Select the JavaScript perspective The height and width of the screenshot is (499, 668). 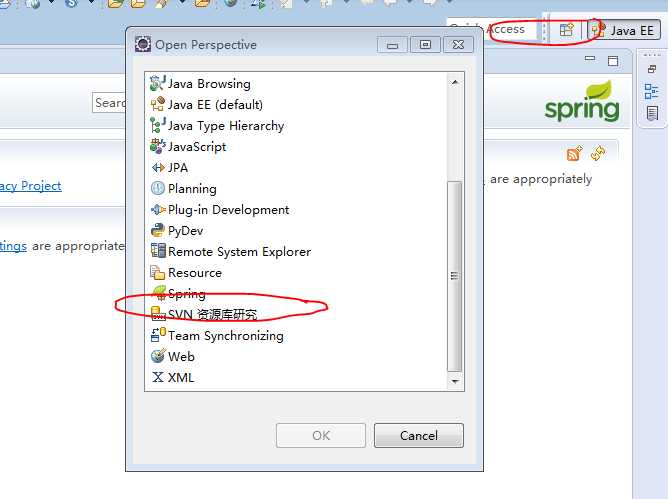tap(188, 147)
